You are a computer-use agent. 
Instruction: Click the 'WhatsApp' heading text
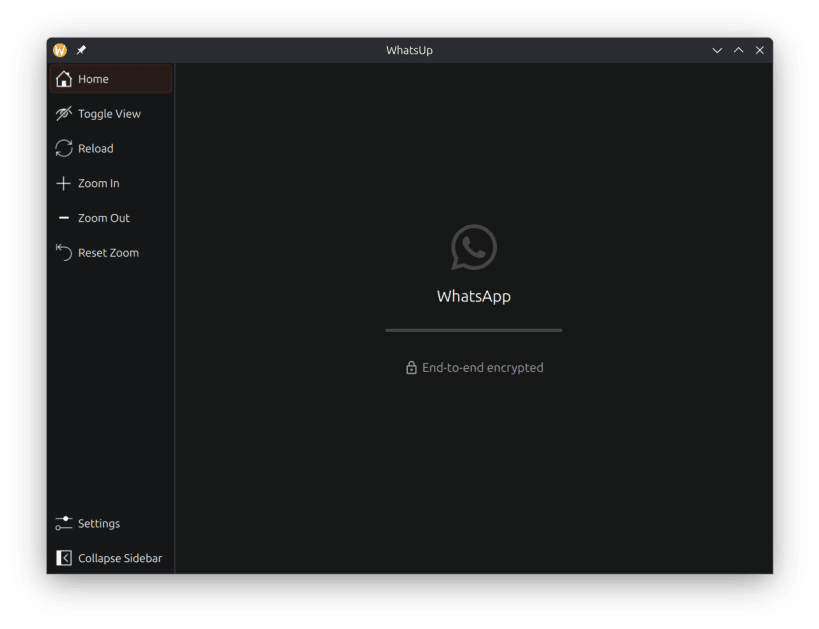click(474, 296)
